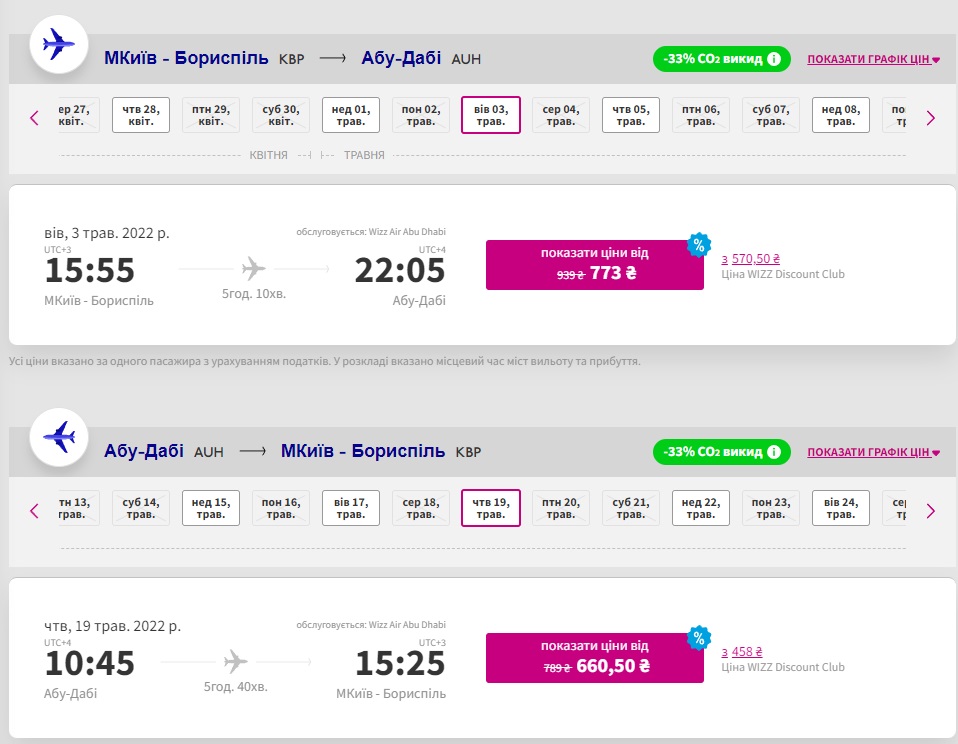Go to previous return dates arrow

(34, 510)
